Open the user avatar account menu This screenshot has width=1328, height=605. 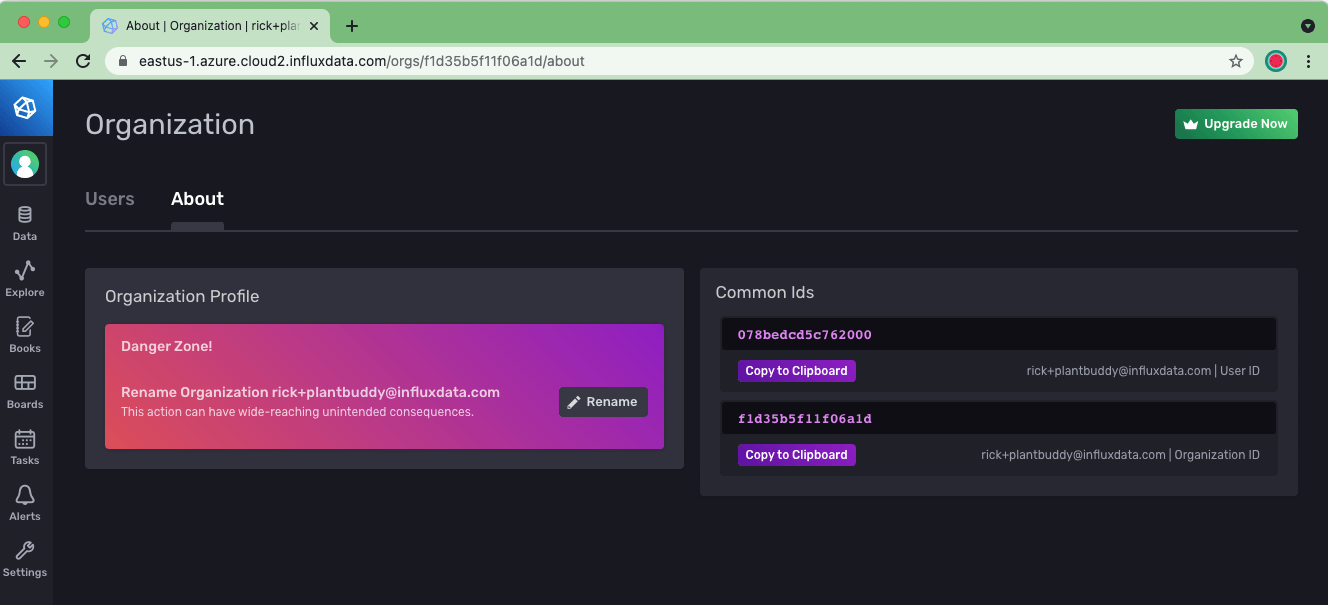click(25, 164)
